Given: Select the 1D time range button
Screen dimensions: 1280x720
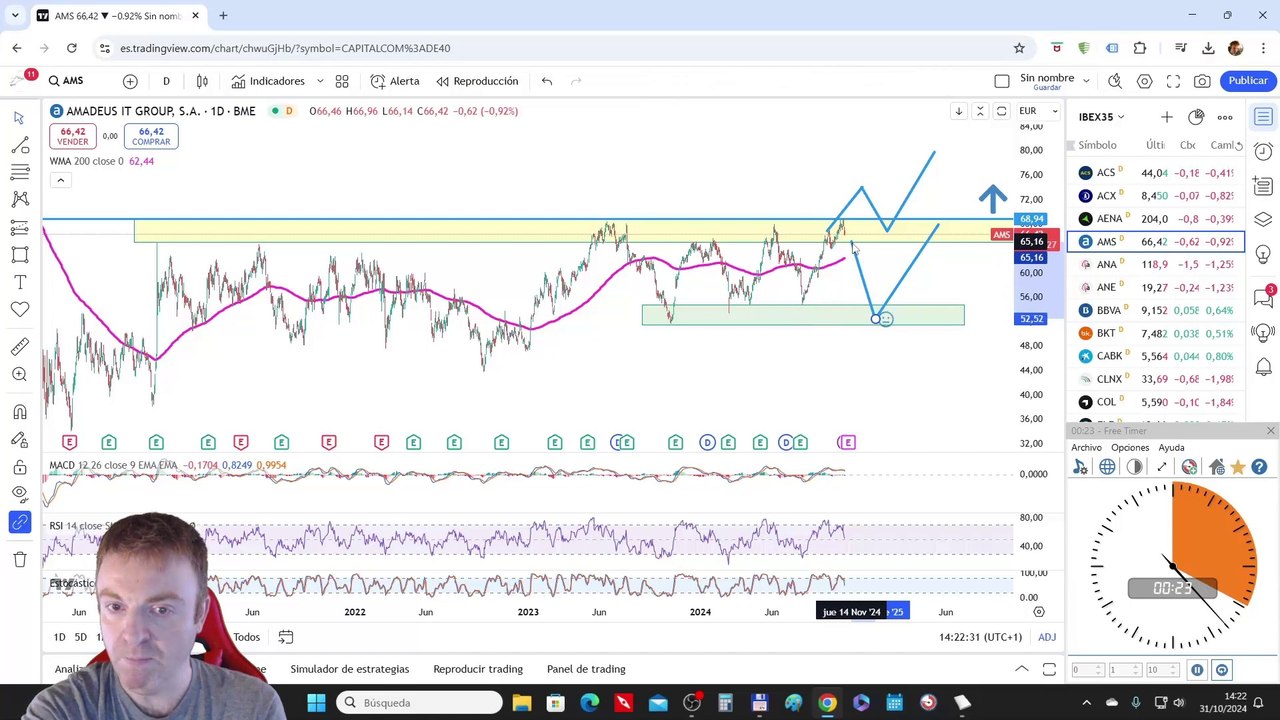Looking at the screenshot, I should click(59, 637).
